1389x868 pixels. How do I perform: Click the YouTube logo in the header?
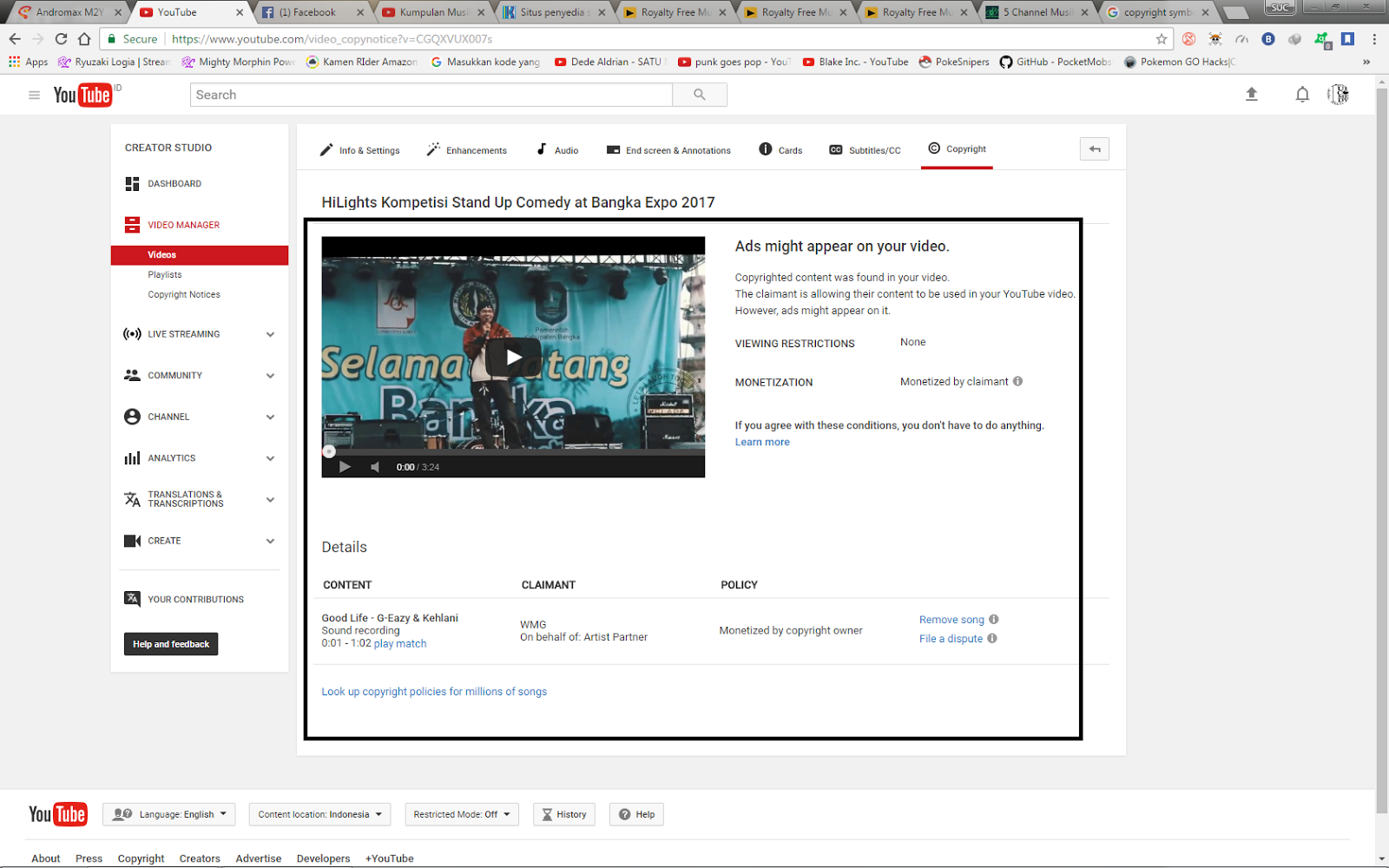point(83,95)
